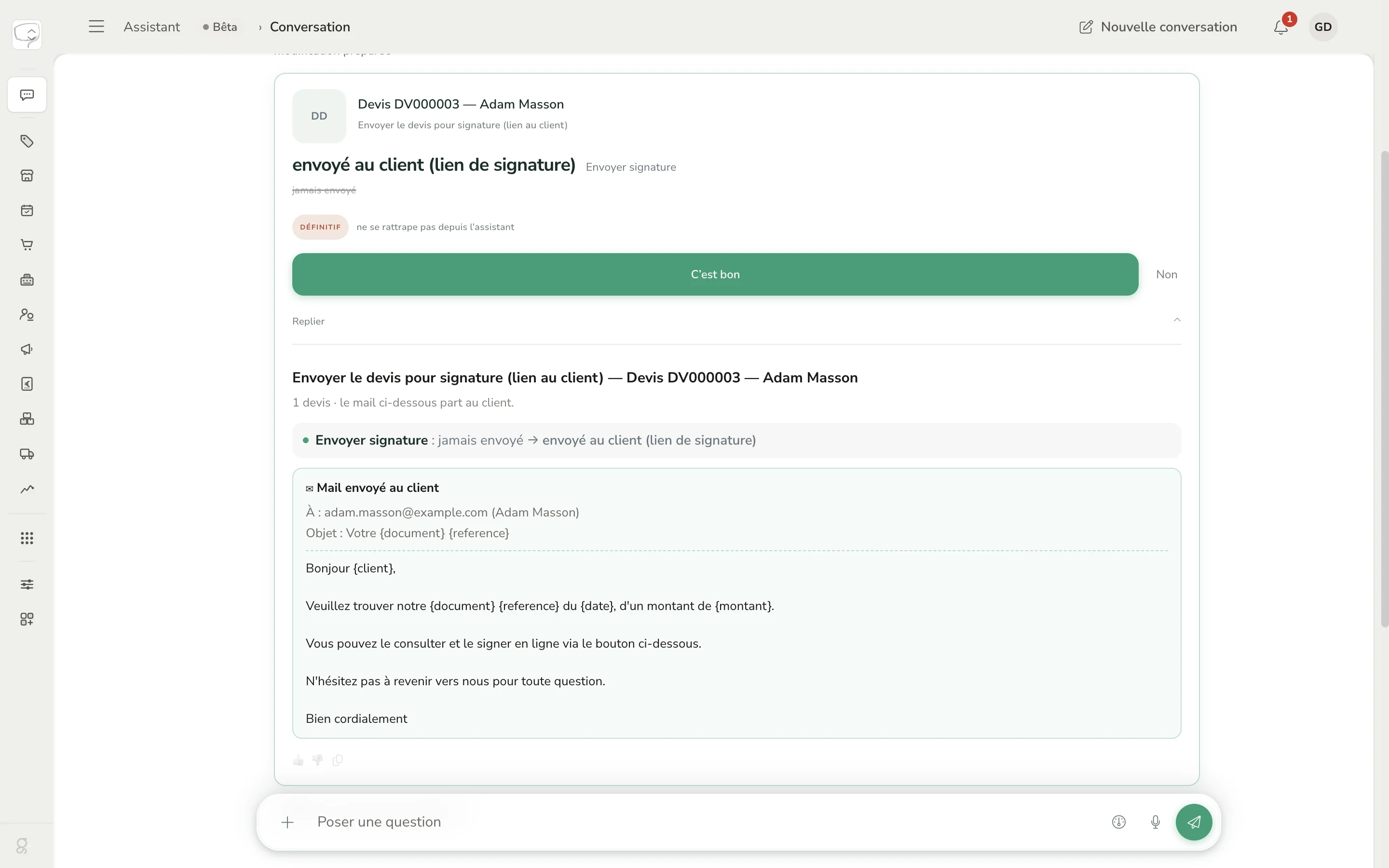
Task: Click the microphone voice input icon
Action: 1156,822
